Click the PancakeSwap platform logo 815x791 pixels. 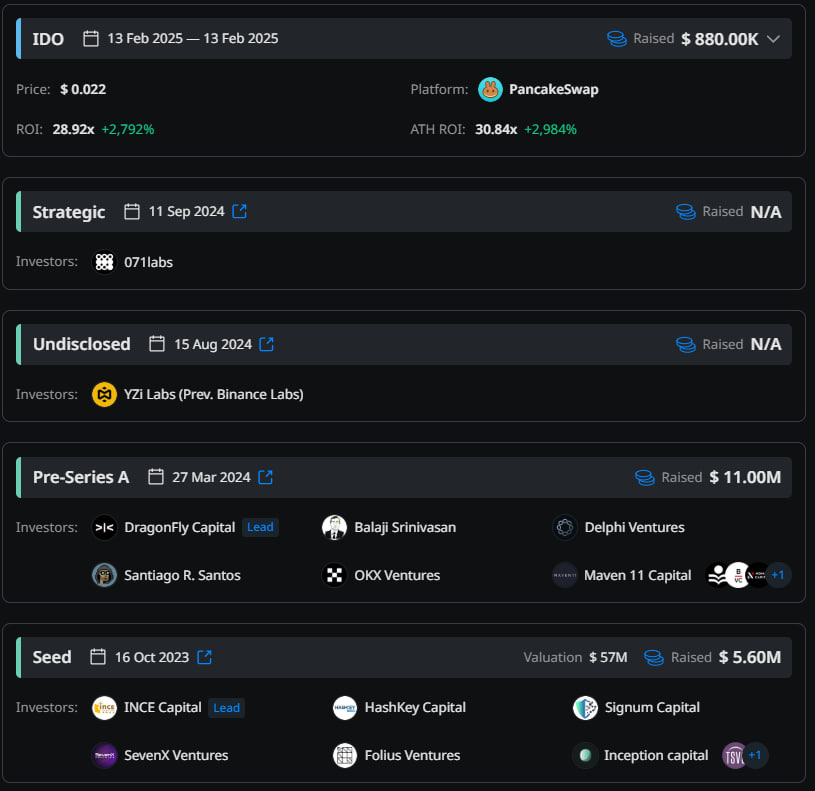coord(490,89)
